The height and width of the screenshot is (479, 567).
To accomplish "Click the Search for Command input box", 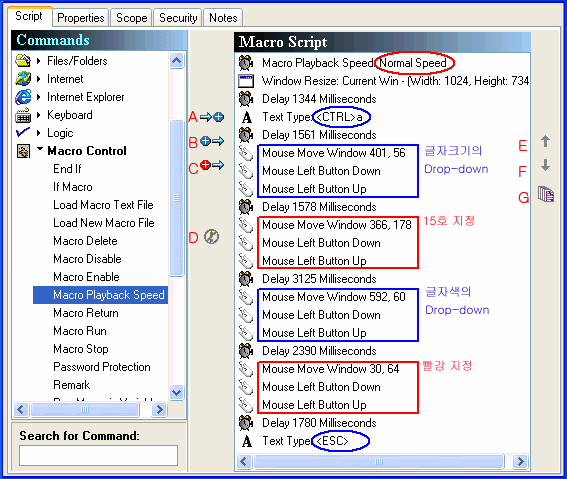I will 98,456.
